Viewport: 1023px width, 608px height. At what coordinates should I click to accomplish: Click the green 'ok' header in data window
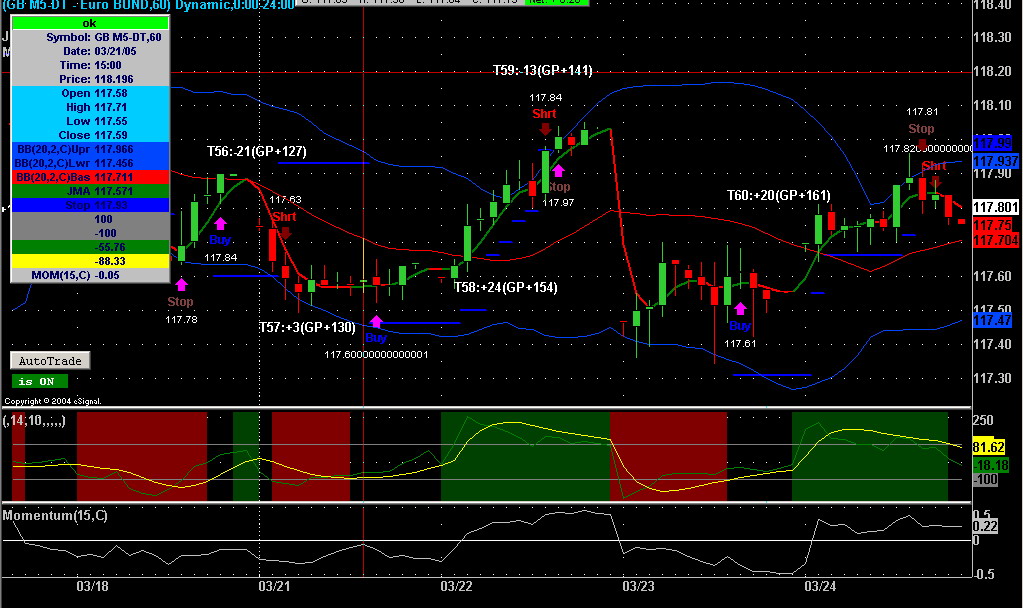(x=90, y=23)
